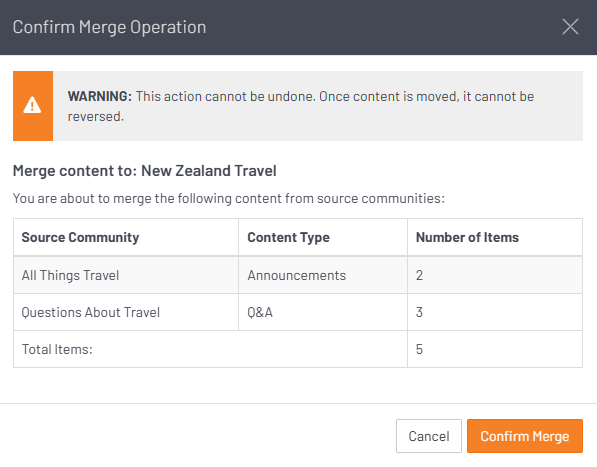Click the orange warning triangle icon
Image resolution: width=597 pixels, height=467 pixels.
[32, 105]
